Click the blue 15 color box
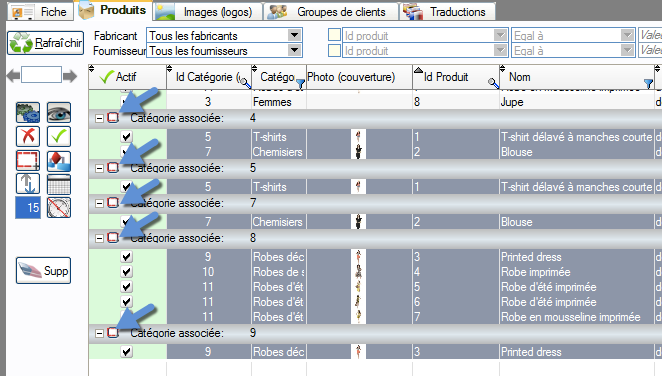 pyautogui.click(x=28, y=208)
